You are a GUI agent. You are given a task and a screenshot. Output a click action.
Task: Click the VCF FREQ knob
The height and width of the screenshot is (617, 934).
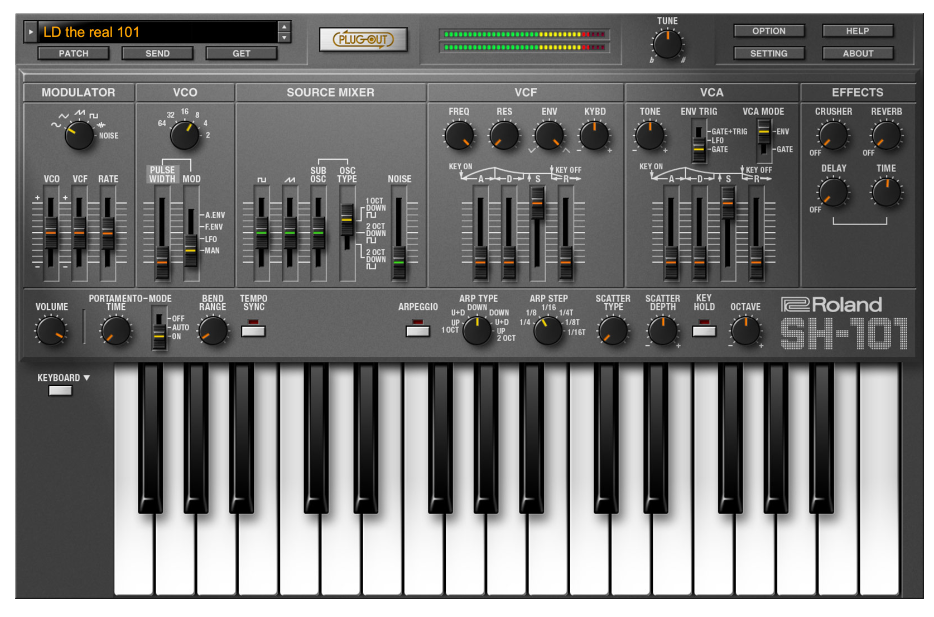tap(459, 135)
